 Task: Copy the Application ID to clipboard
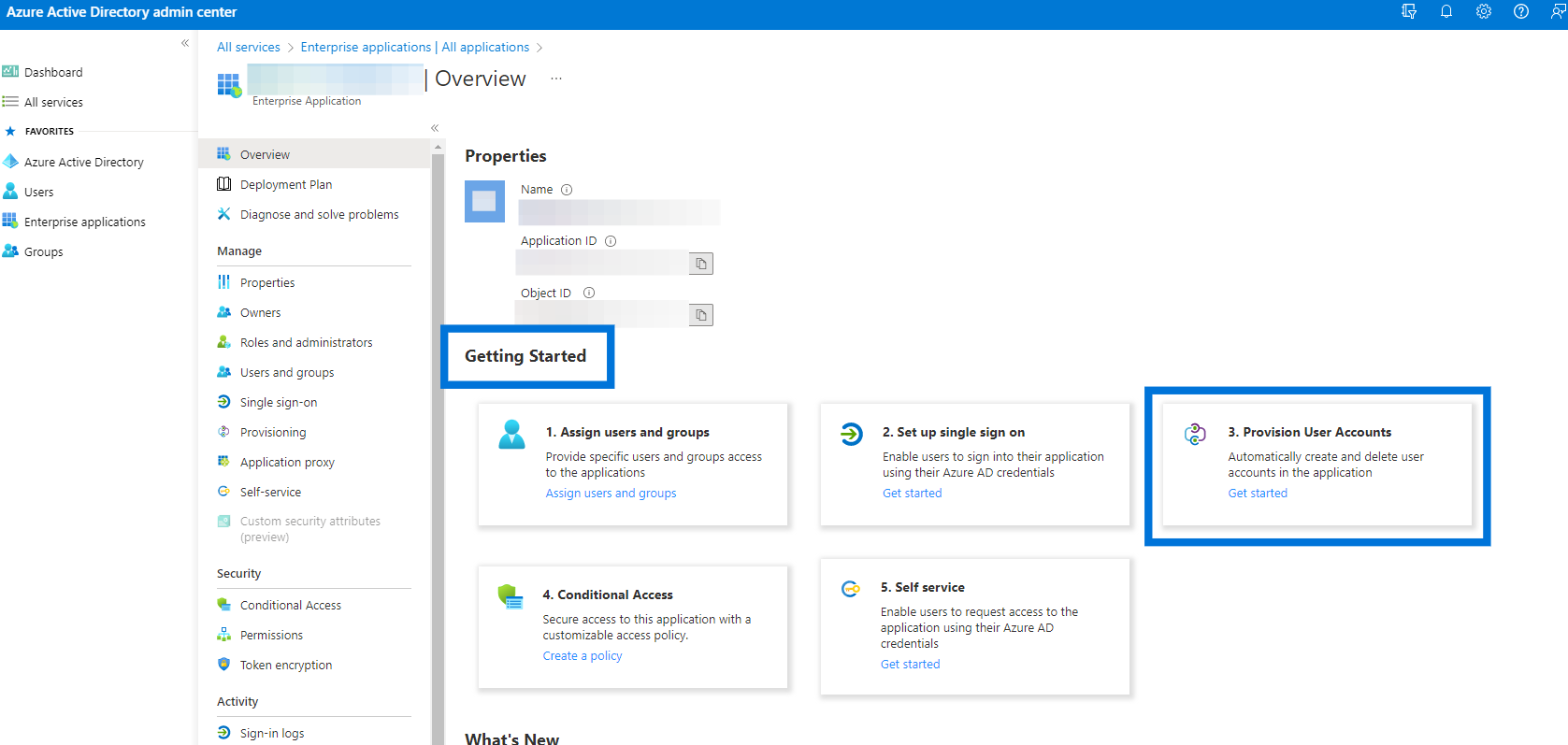[x=701, y=264]
